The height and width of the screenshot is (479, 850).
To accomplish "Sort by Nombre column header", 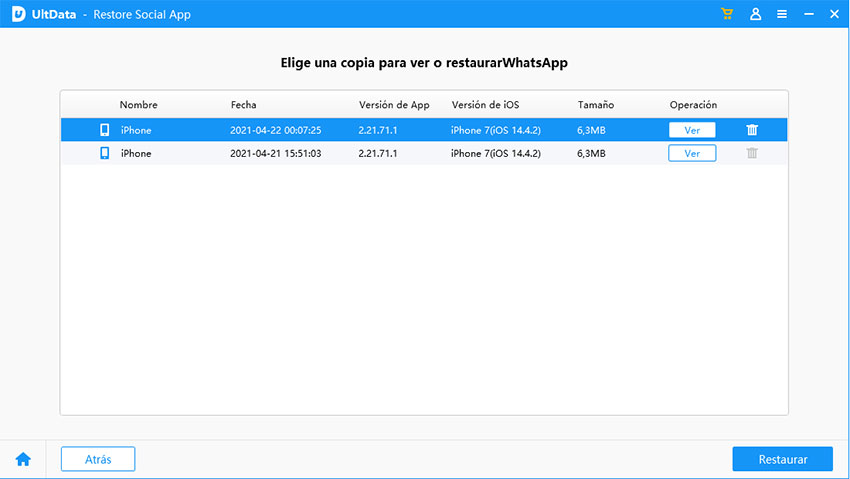I will tap(139, 105).
